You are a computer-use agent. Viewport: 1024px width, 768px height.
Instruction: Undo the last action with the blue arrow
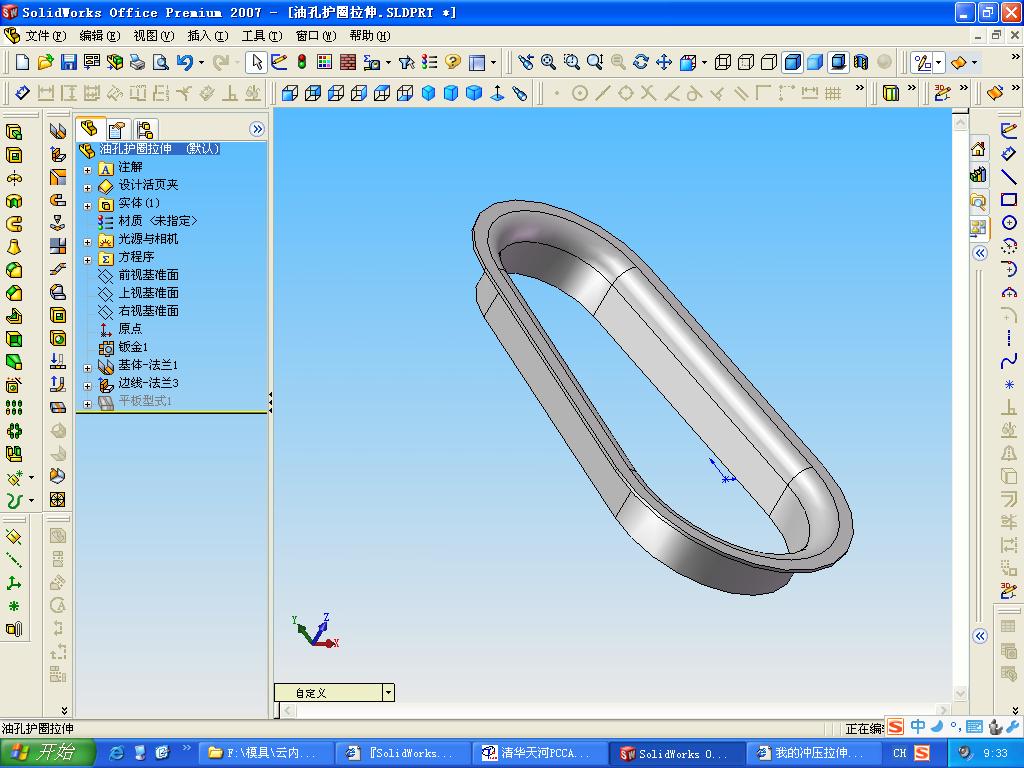(185, 62)
